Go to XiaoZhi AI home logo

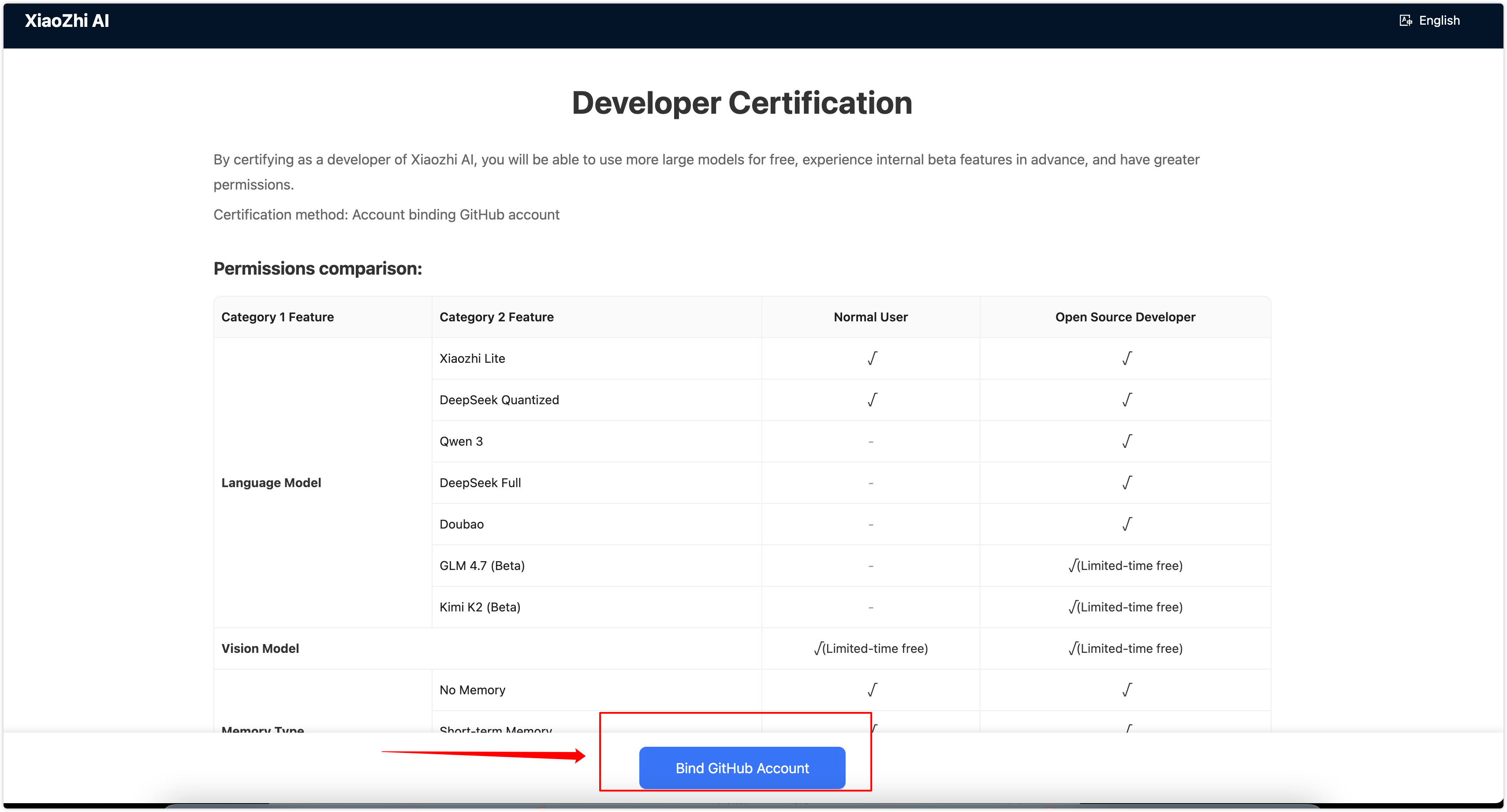67,20
